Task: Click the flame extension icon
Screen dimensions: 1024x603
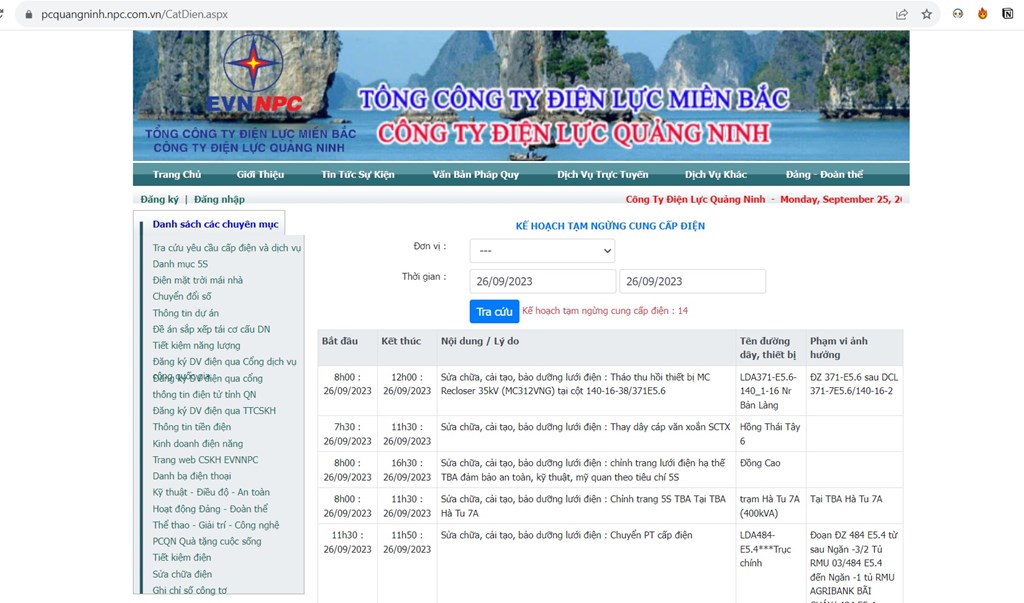Action: (983, 14)
